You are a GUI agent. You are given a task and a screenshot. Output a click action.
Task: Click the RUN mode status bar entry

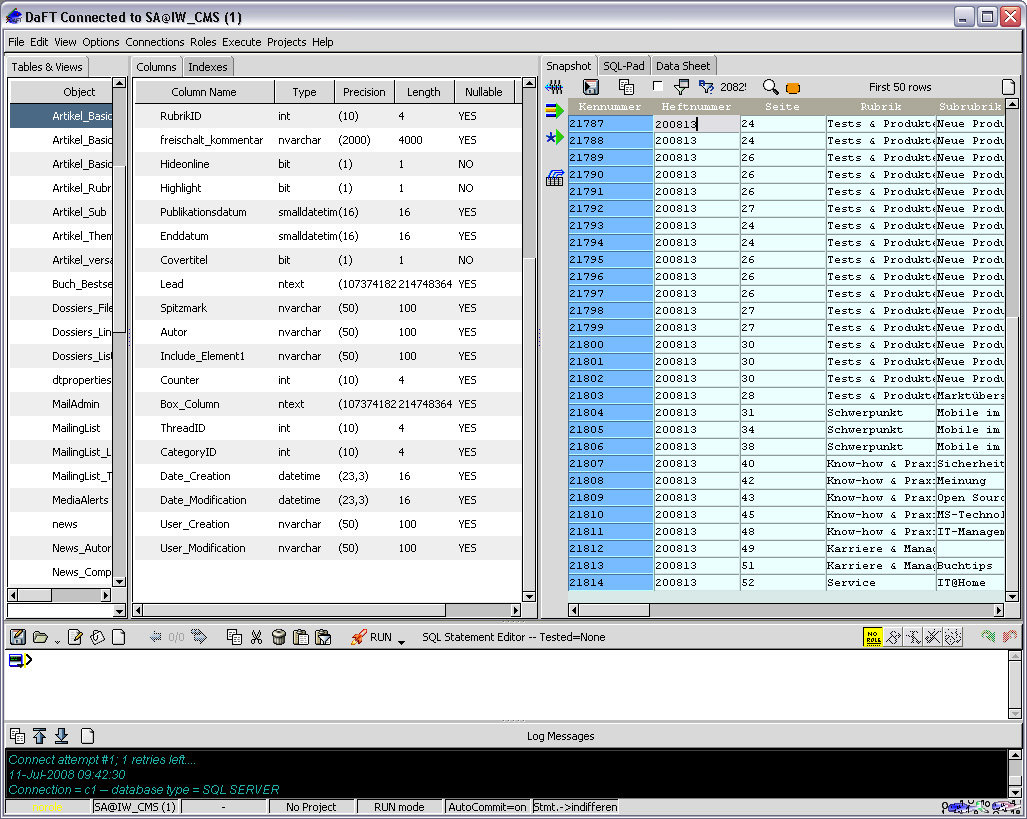[x=399, y=807]
